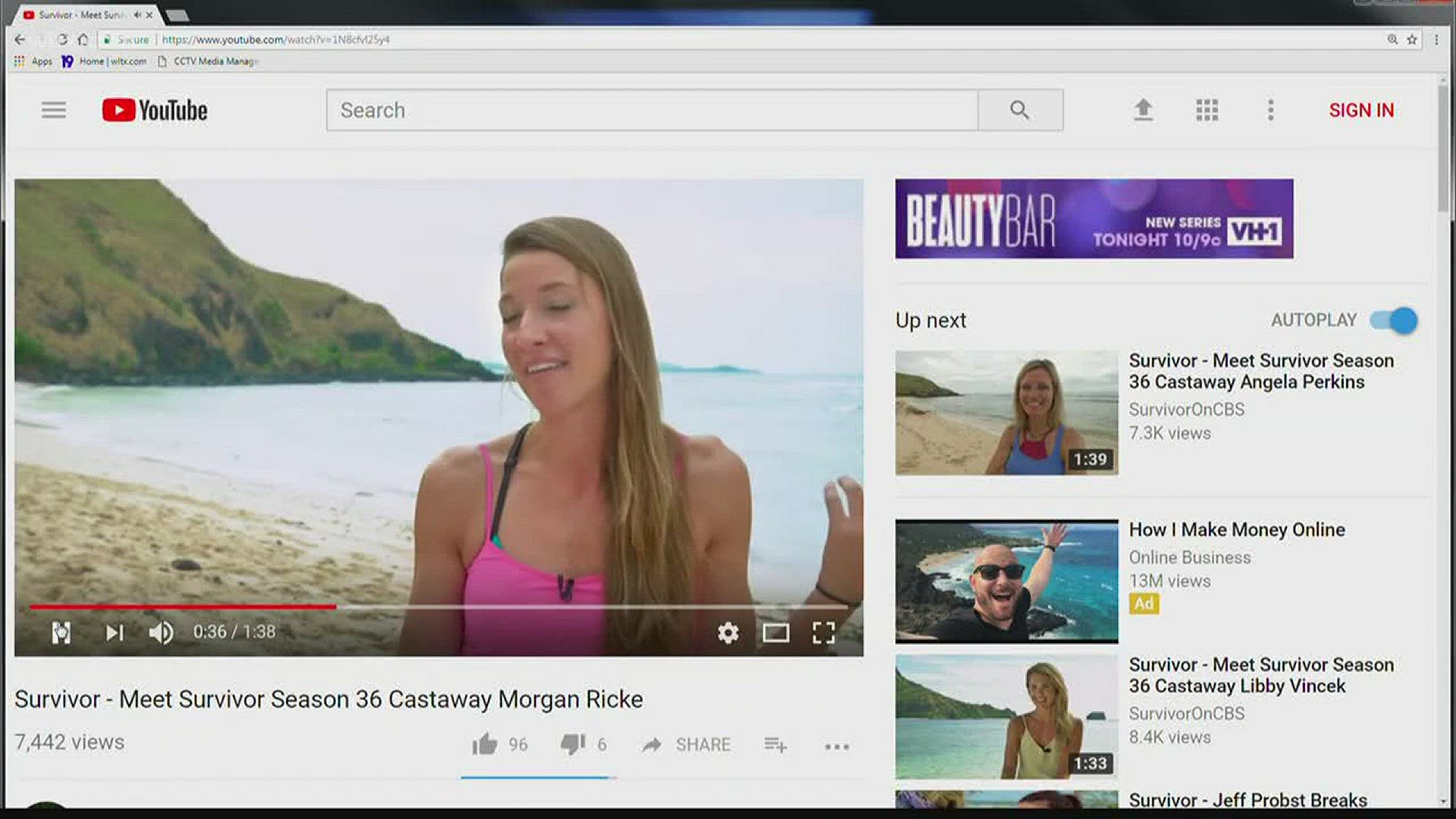Select the Survivor YouTube browser tab
Screen dimensions: 1456x819
point(83,14)
